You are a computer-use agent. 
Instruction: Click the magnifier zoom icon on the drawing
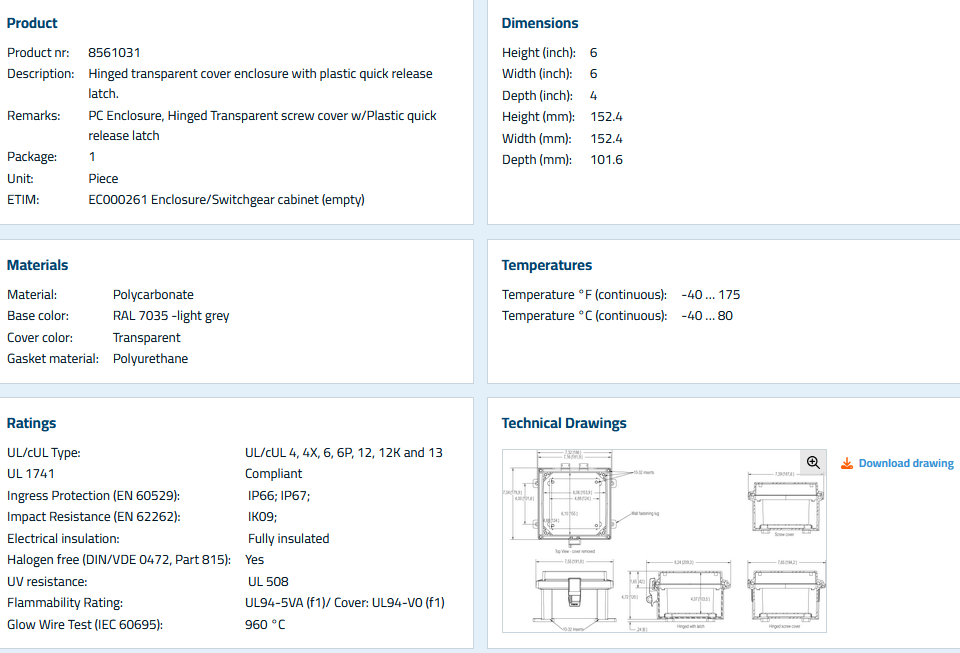point(813,462)
